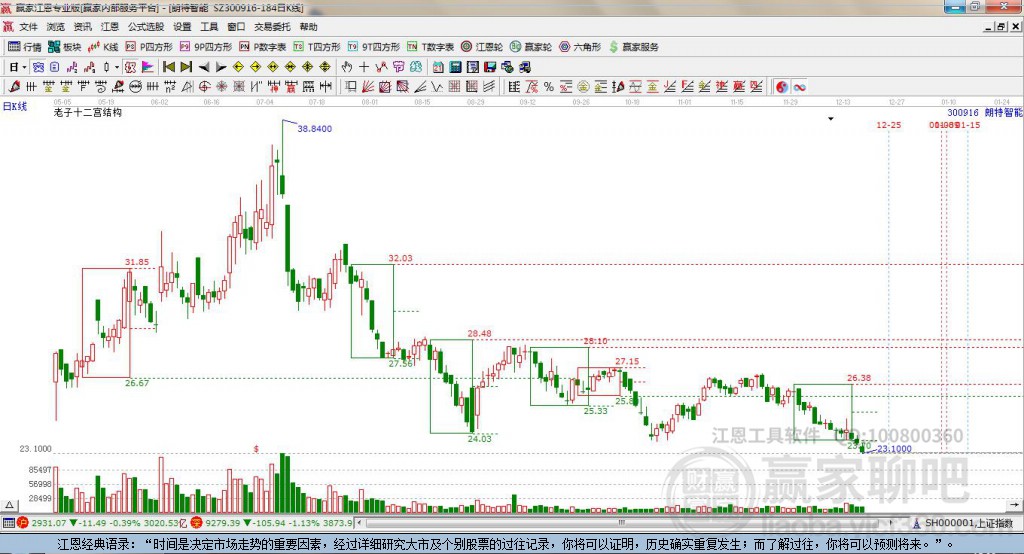Open the calendar icon in toolbar
The width and height of the screenshot is (1024, 554).
(438, 67)
